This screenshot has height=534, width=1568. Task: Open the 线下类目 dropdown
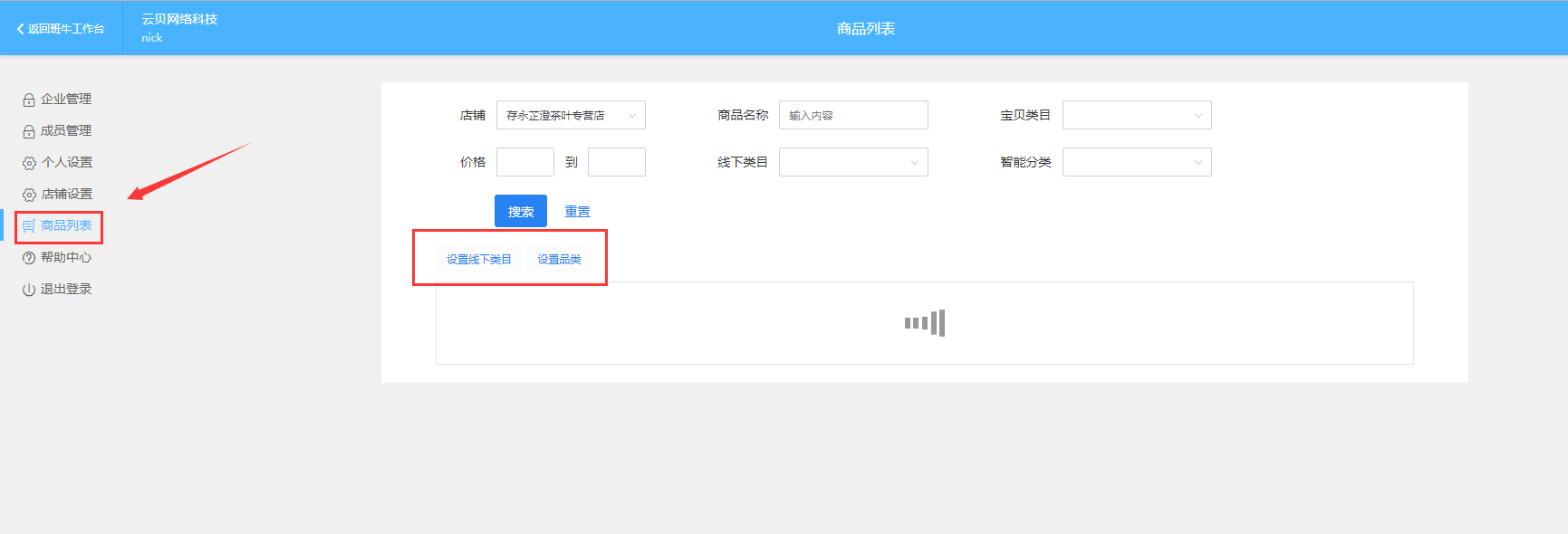853,162
